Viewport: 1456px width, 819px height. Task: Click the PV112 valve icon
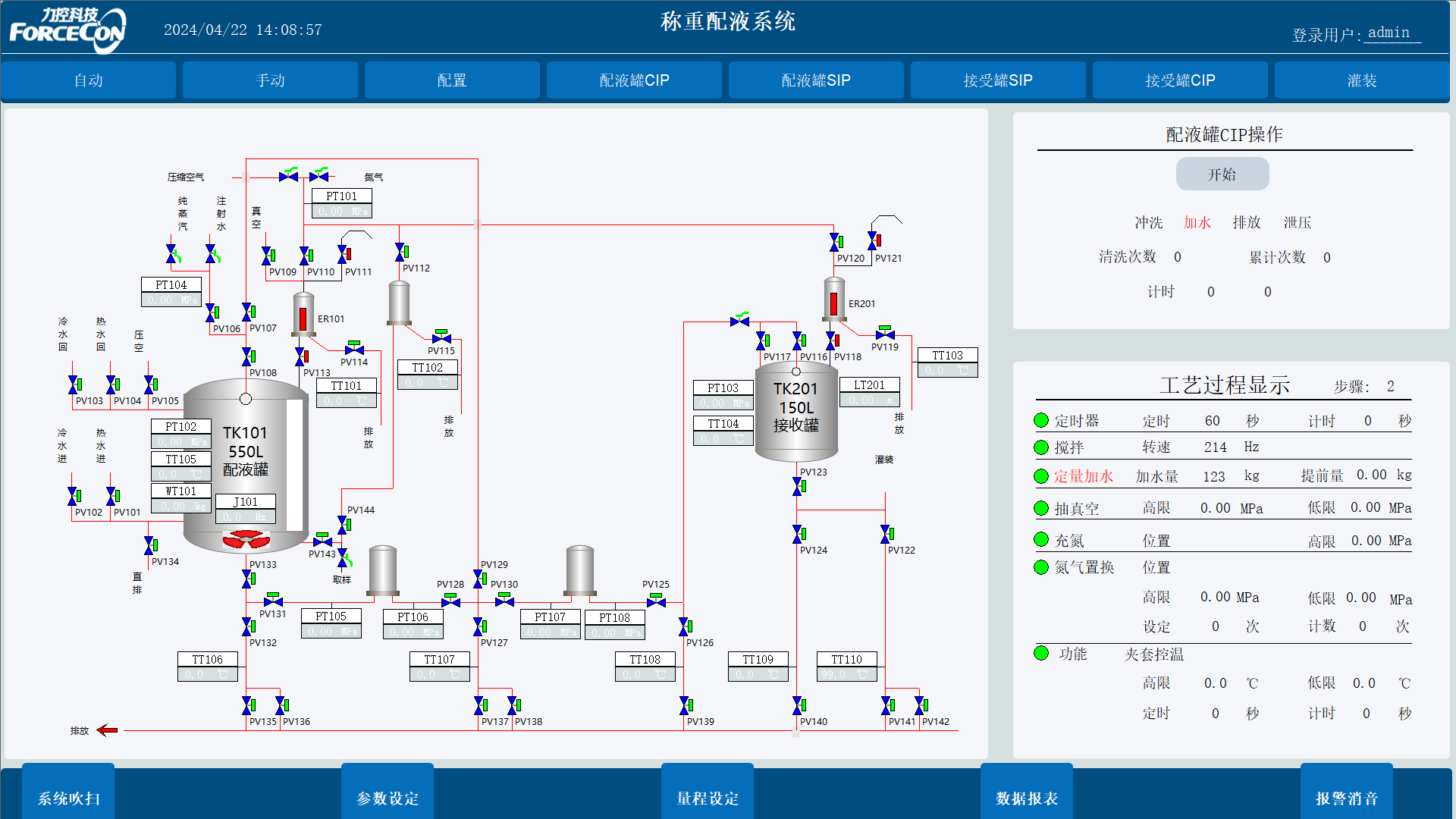pos(400,253)
